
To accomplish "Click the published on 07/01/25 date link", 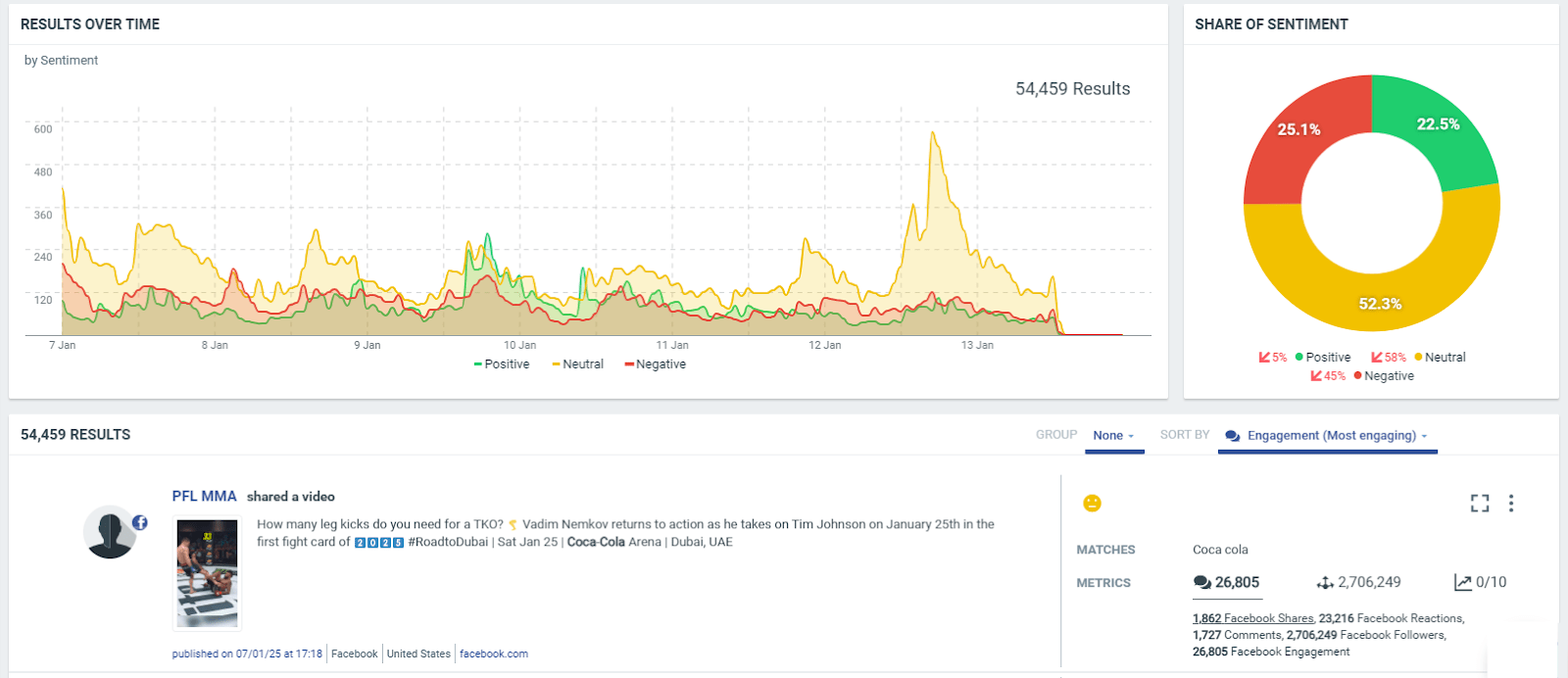I will point(247,654).
